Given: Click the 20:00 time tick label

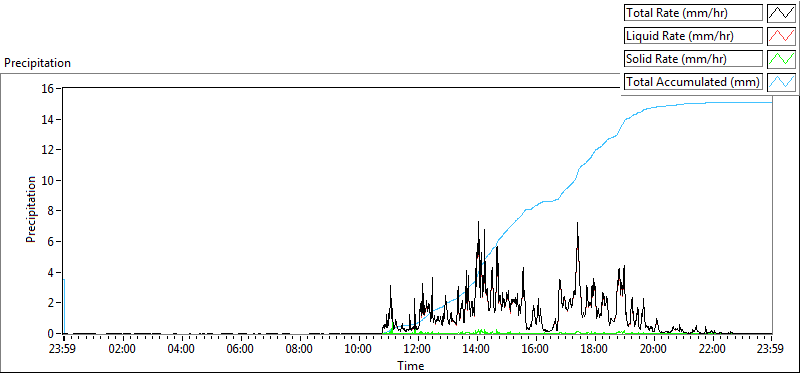Looking at the screenshot, I should point(654,350).
